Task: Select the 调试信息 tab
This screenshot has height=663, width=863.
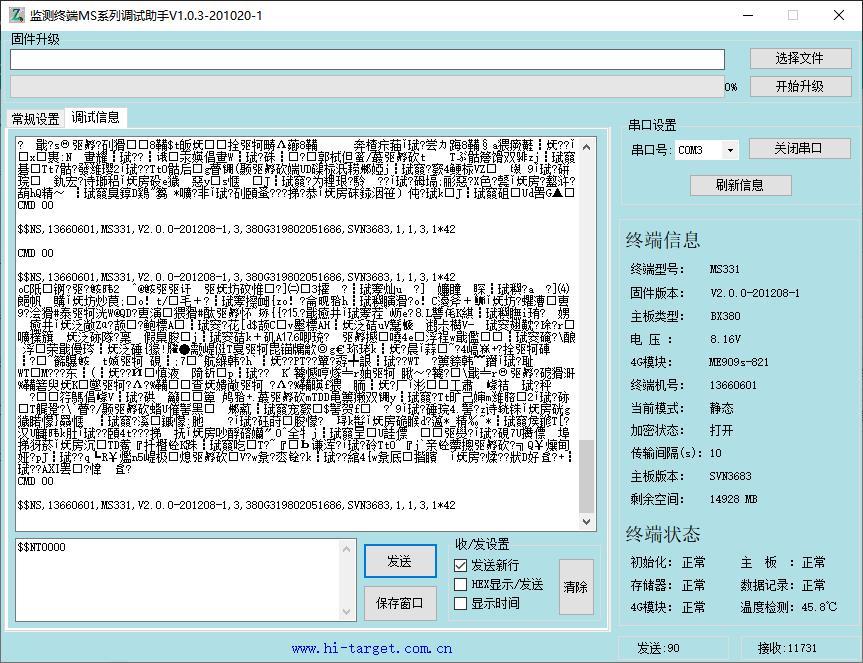Action: pyautogui.click(x=94, y=118)
